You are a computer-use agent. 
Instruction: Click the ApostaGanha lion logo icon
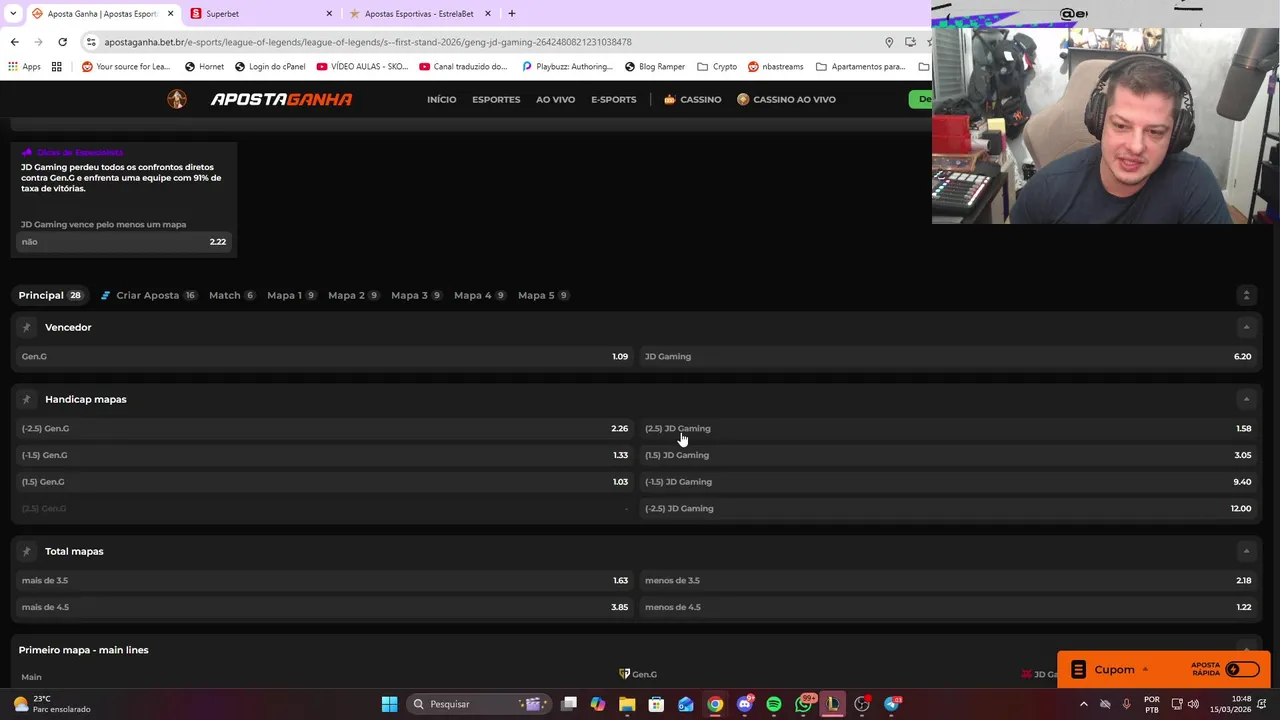[177, 99]
